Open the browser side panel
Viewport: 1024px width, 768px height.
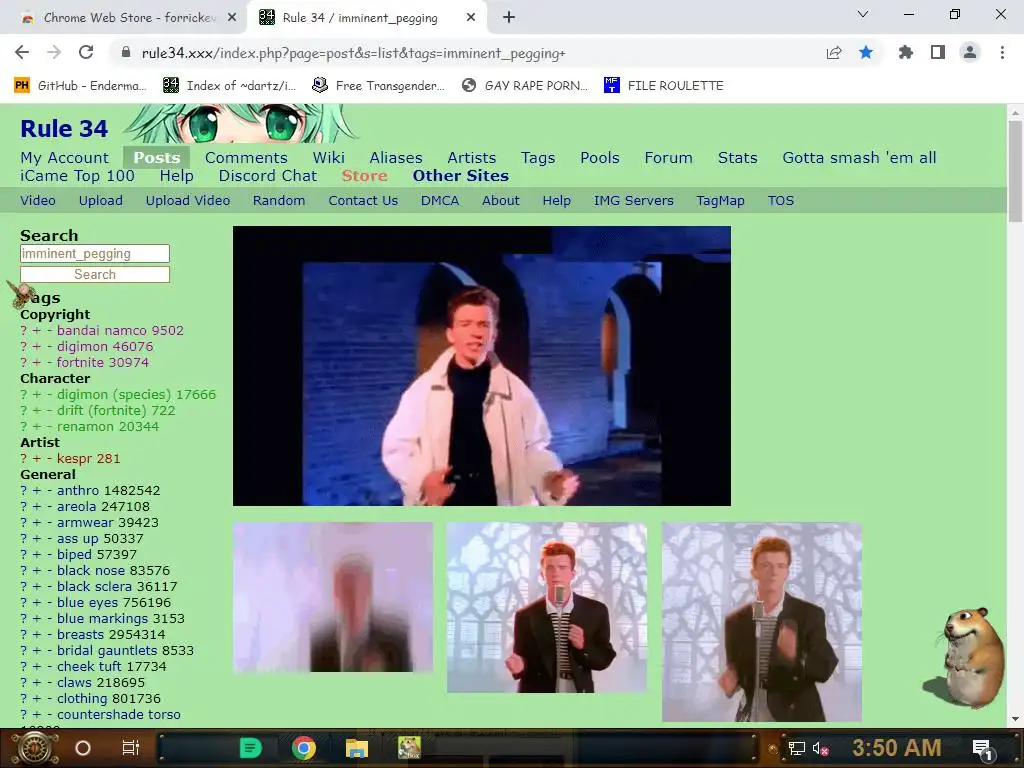click(938, 53)
